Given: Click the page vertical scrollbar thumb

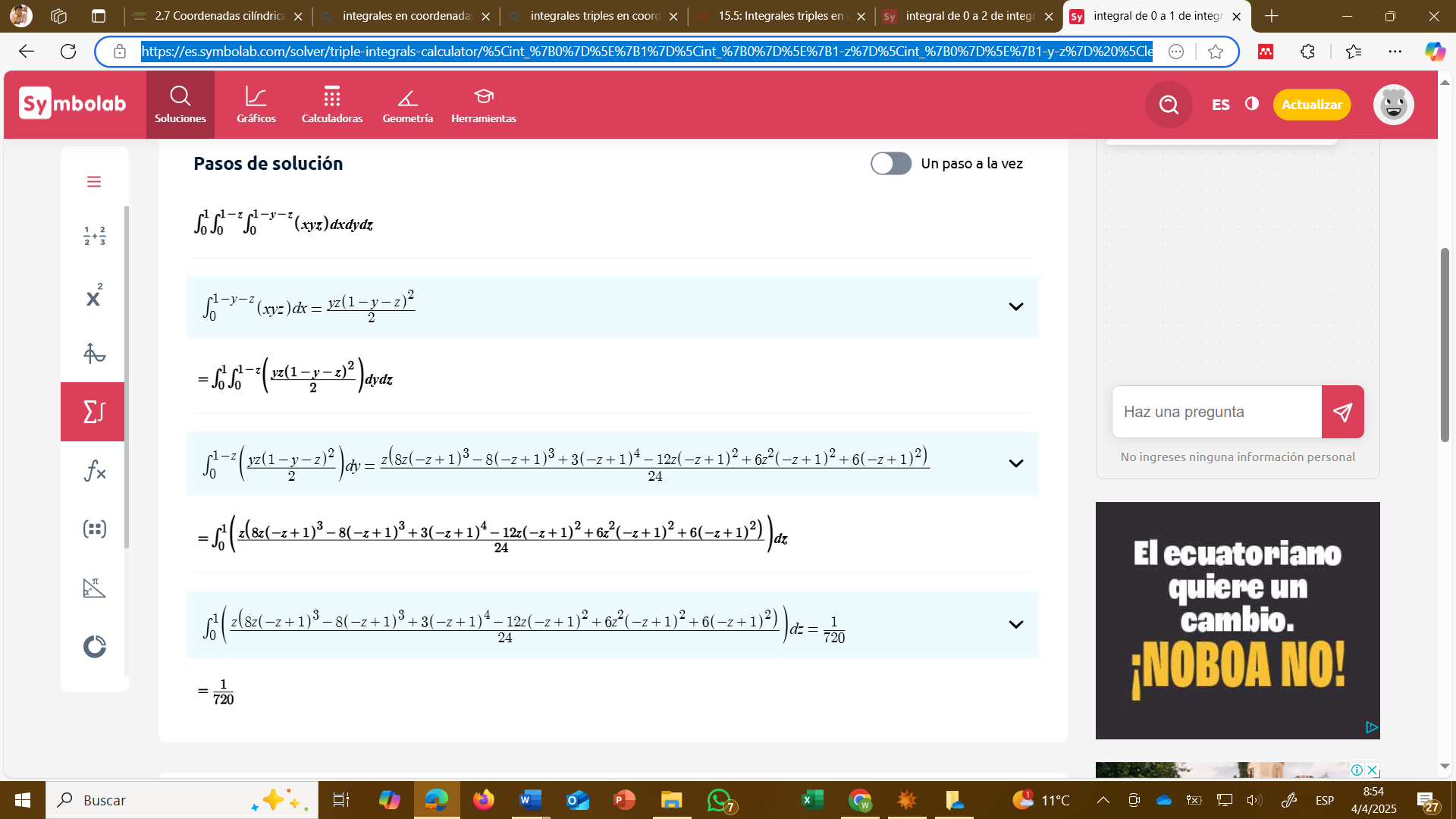Looking at the screenshot, I should [x=1445, y=345].
